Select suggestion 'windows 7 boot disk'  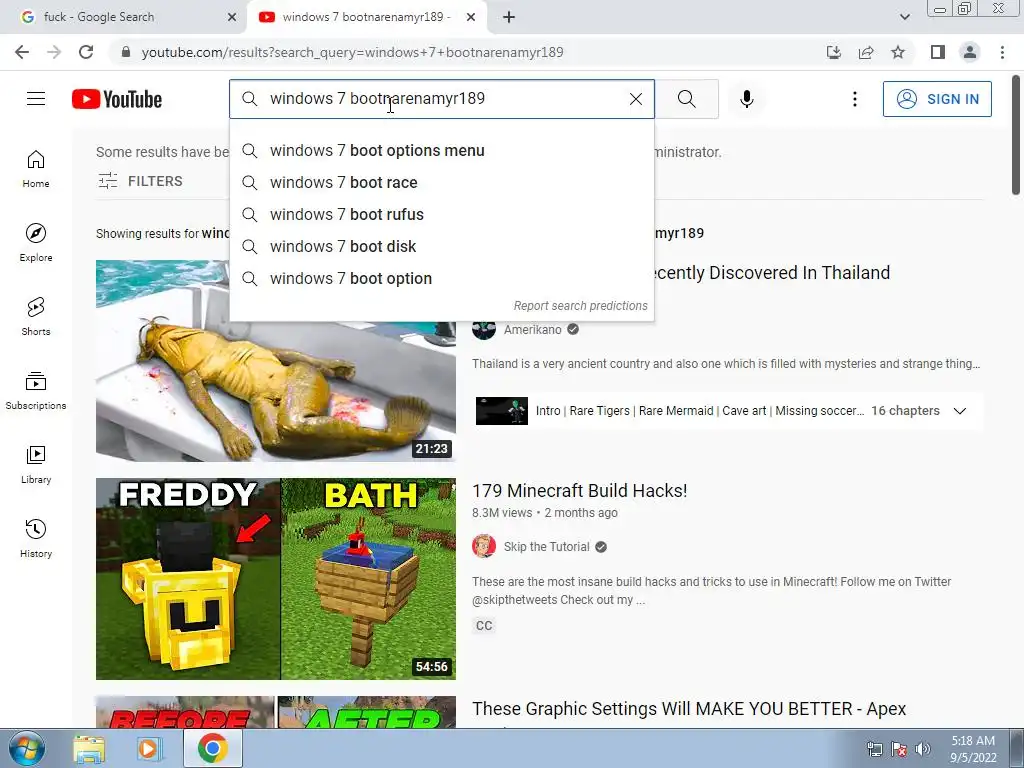pyautogui.click(x=441, y=247)
